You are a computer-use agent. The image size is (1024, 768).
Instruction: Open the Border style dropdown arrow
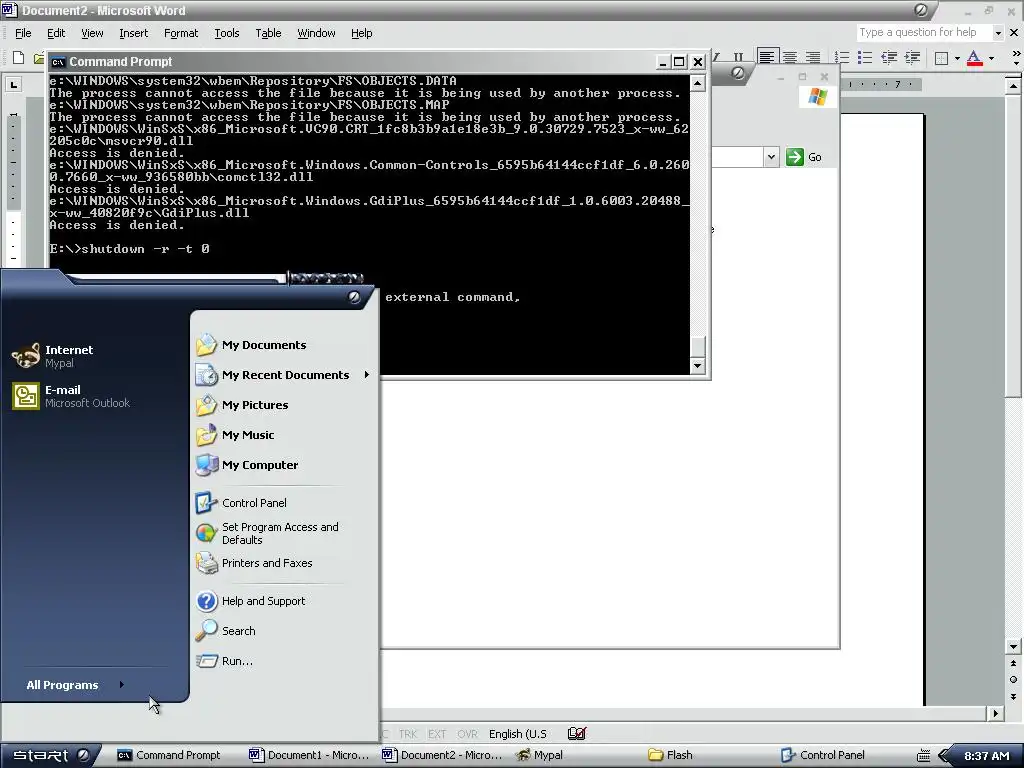click(957, 58)
